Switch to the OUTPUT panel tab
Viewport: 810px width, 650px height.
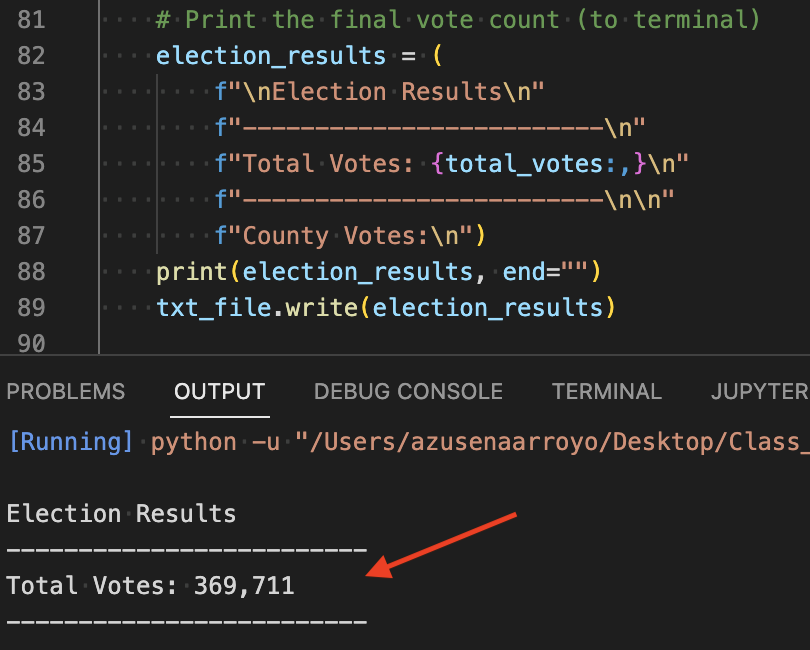(219, 391)
